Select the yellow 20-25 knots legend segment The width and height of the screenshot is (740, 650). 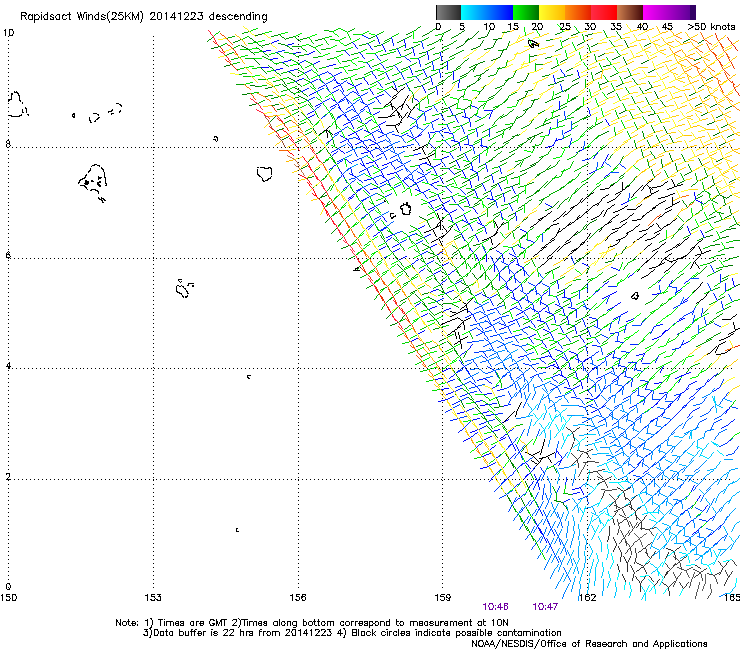552,12
